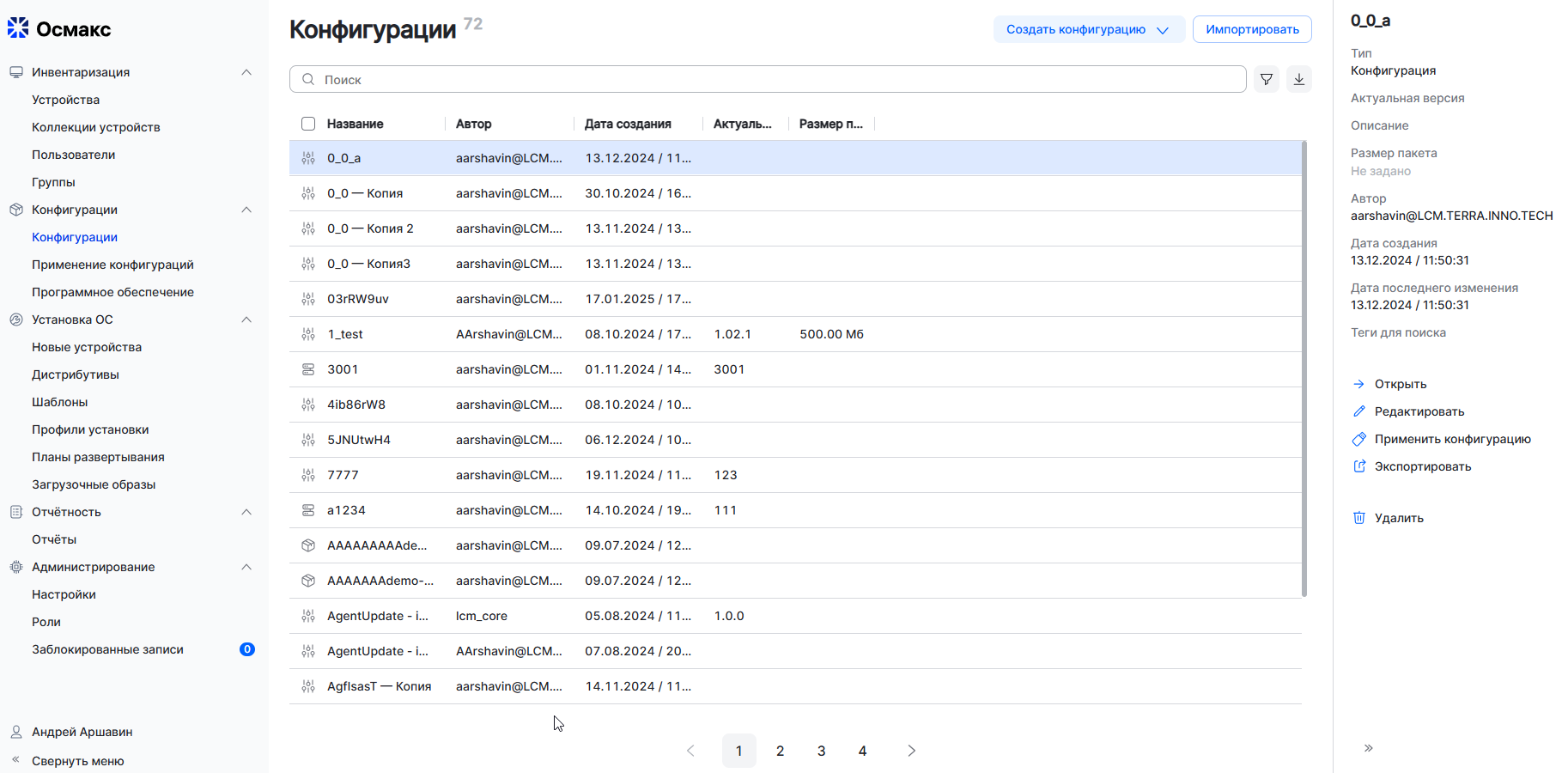This screenshot has height=773, width=1568.
Task: Click the Osmax logo icon
Action: coord(18,28)
